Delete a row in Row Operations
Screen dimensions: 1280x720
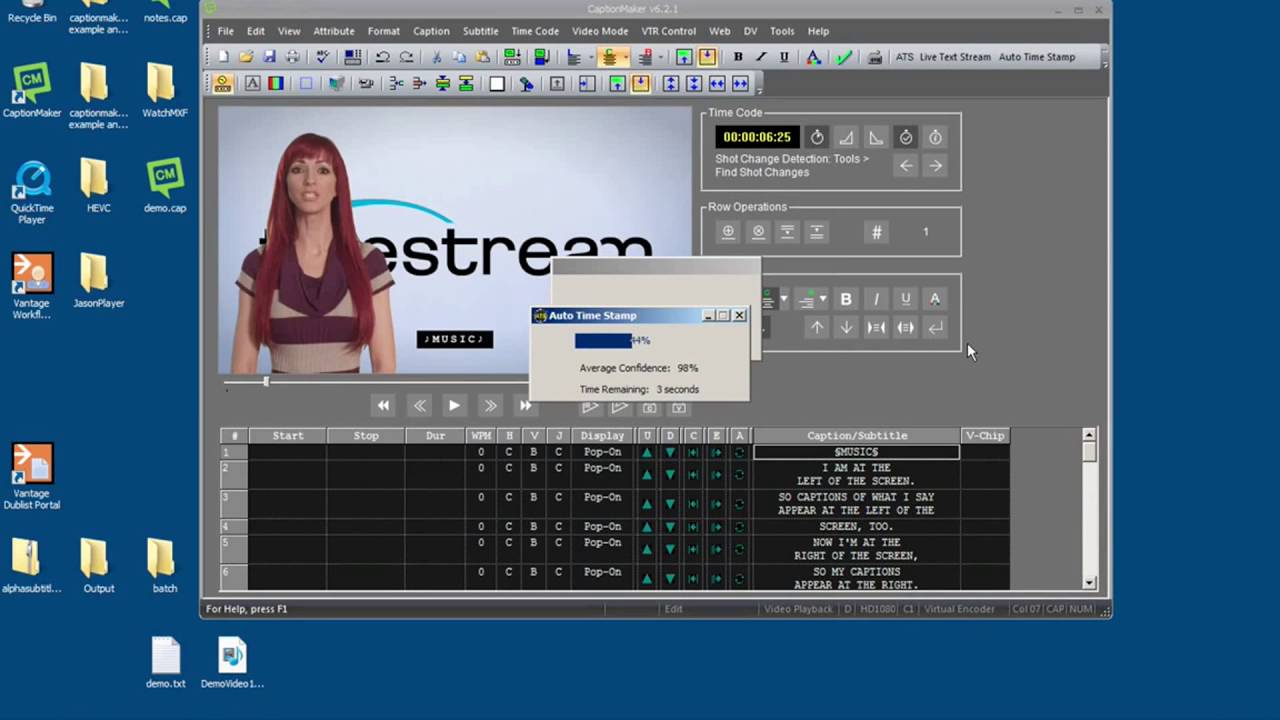pos(758,232)
